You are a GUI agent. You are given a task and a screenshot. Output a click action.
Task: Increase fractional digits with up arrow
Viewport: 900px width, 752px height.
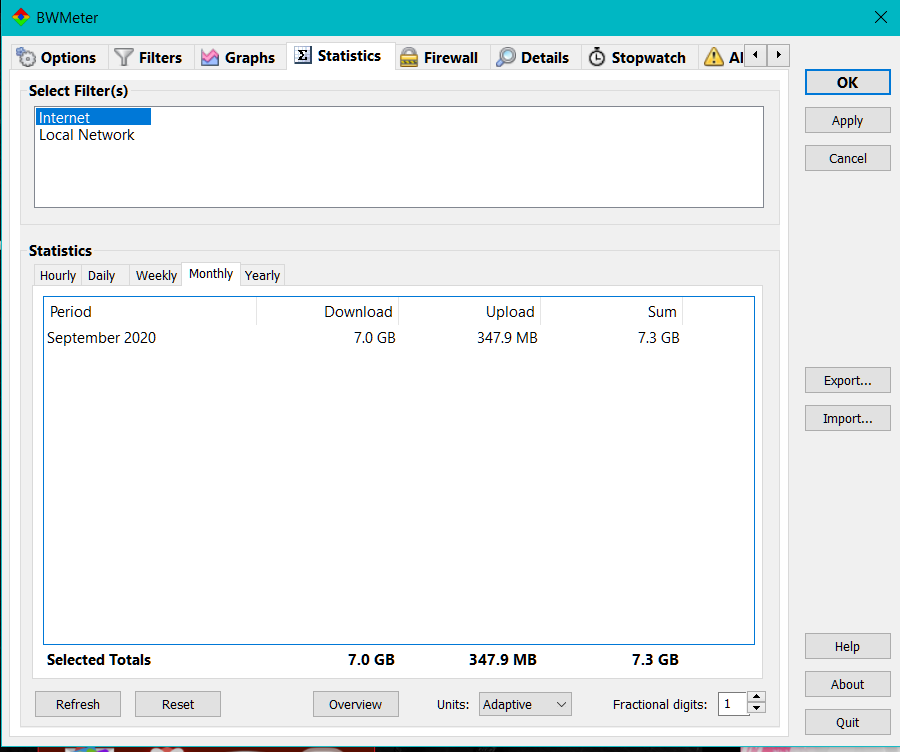757,697
